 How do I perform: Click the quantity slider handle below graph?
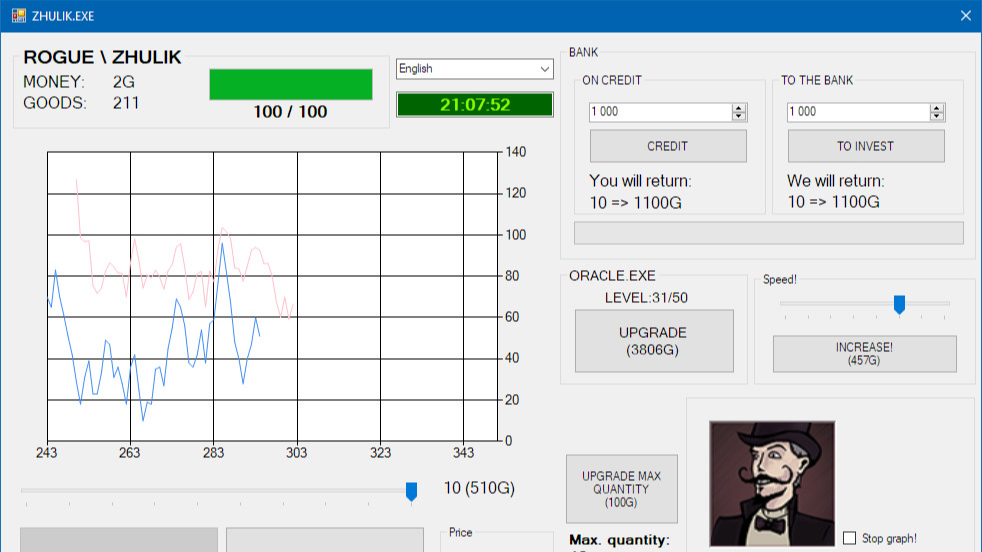pos(411,491)
